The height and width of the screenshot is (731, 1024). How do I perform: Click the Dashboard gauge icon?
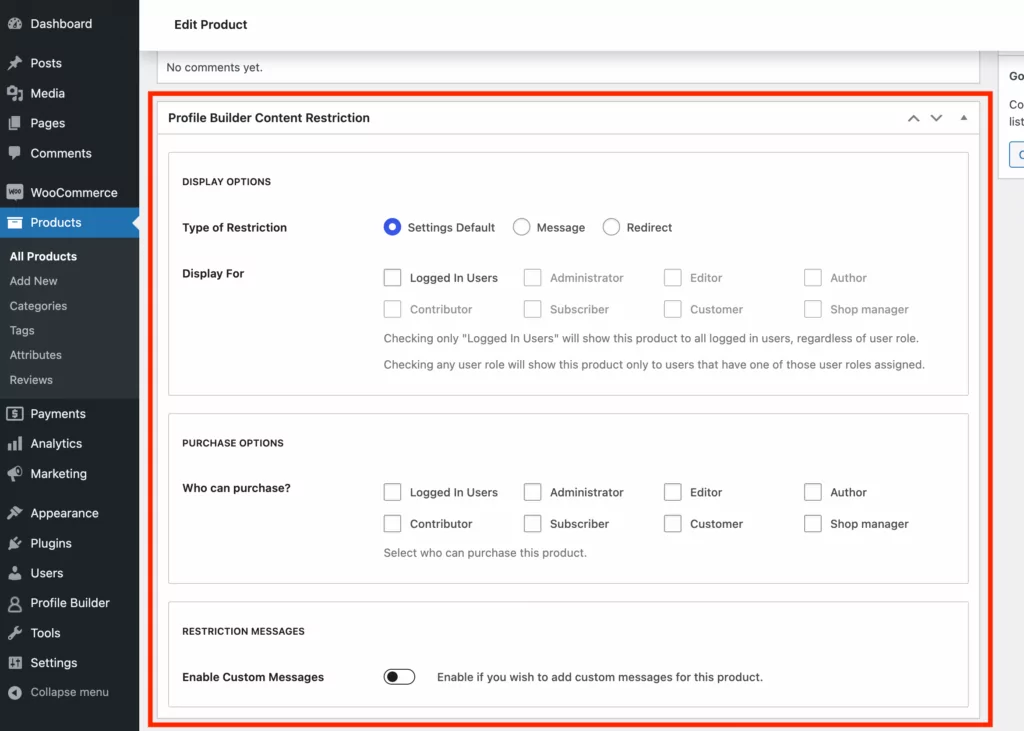point(15,24)
